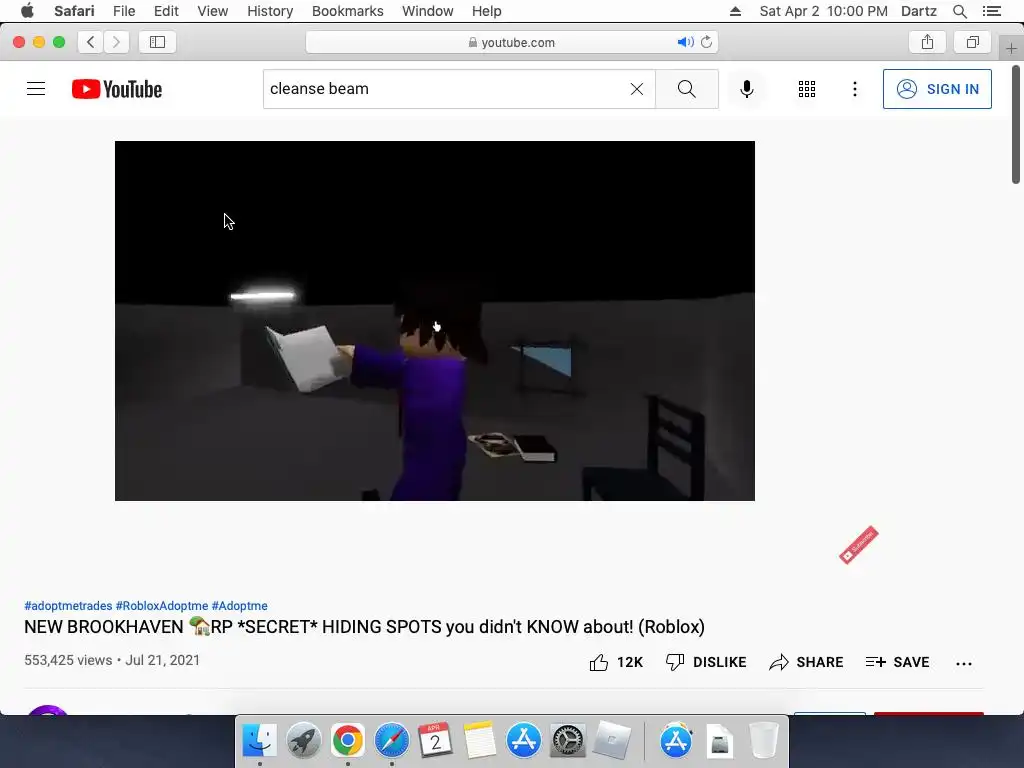The height and width of the screenshot is (768, 1024).
Task: Click the DISLIKE button
Action: tap(705, 662)
